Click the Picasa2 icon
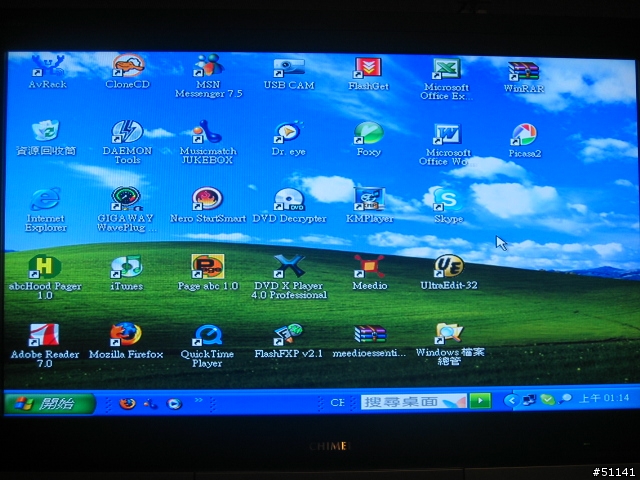This screenshot has height=480, width=640. pyautogui.click(x=525, y=141)
